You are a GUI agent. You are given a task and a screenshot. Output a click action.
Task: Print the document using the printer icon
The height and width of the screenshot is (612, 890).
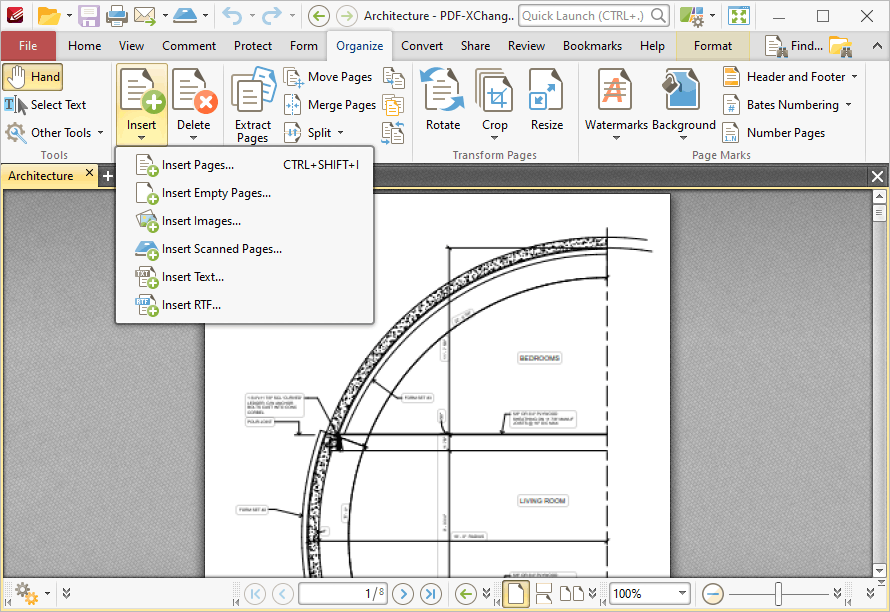click(117, 16)
